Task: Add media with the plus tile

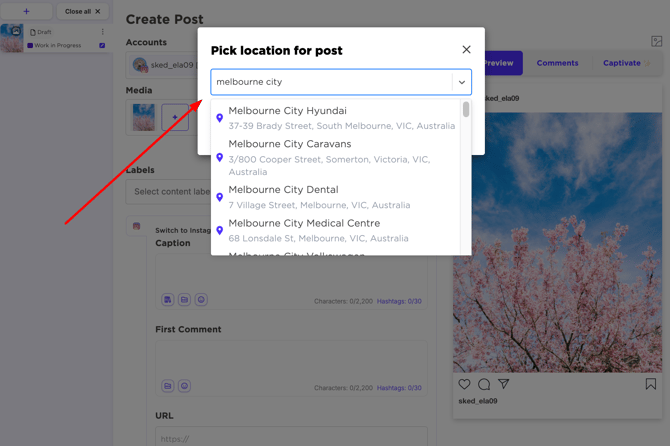Action: (x=175, y=118)
